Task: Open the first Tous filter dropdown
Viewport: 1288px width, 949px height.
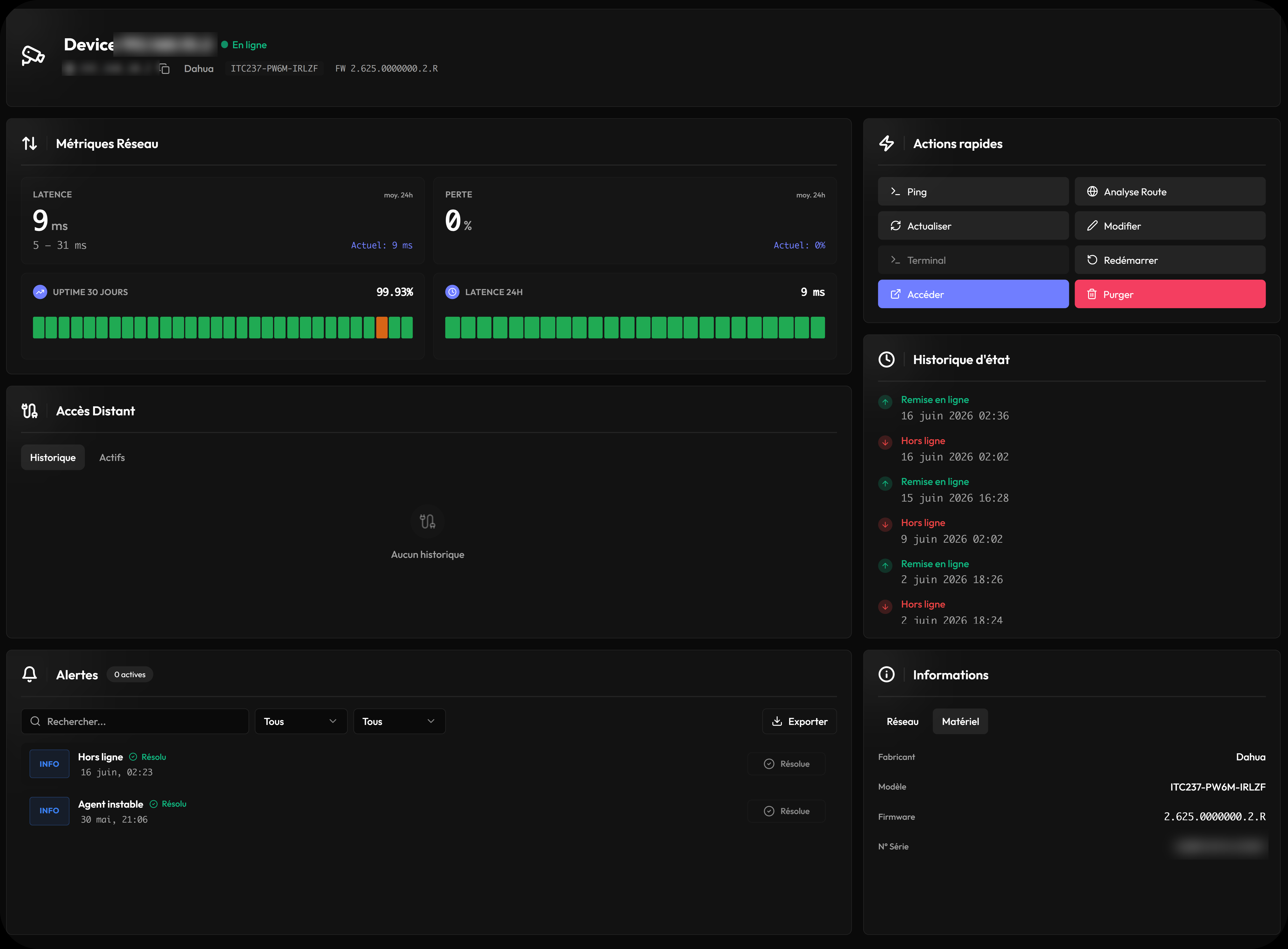Action: [x=301, y=722]
